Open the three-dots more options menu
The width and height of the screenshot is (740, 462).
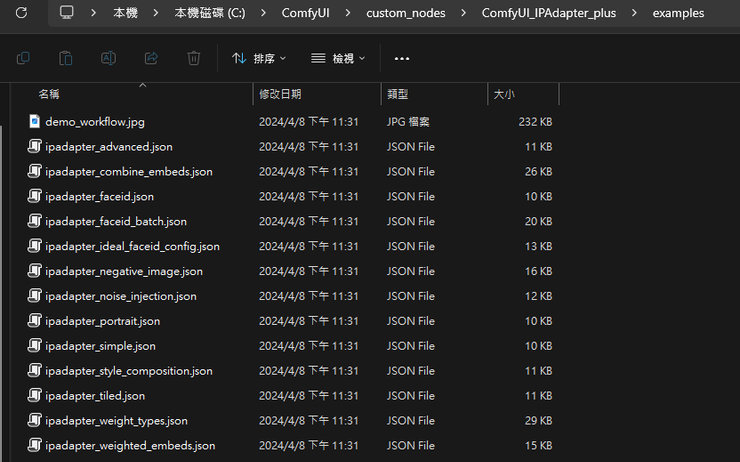pos(402,59)
